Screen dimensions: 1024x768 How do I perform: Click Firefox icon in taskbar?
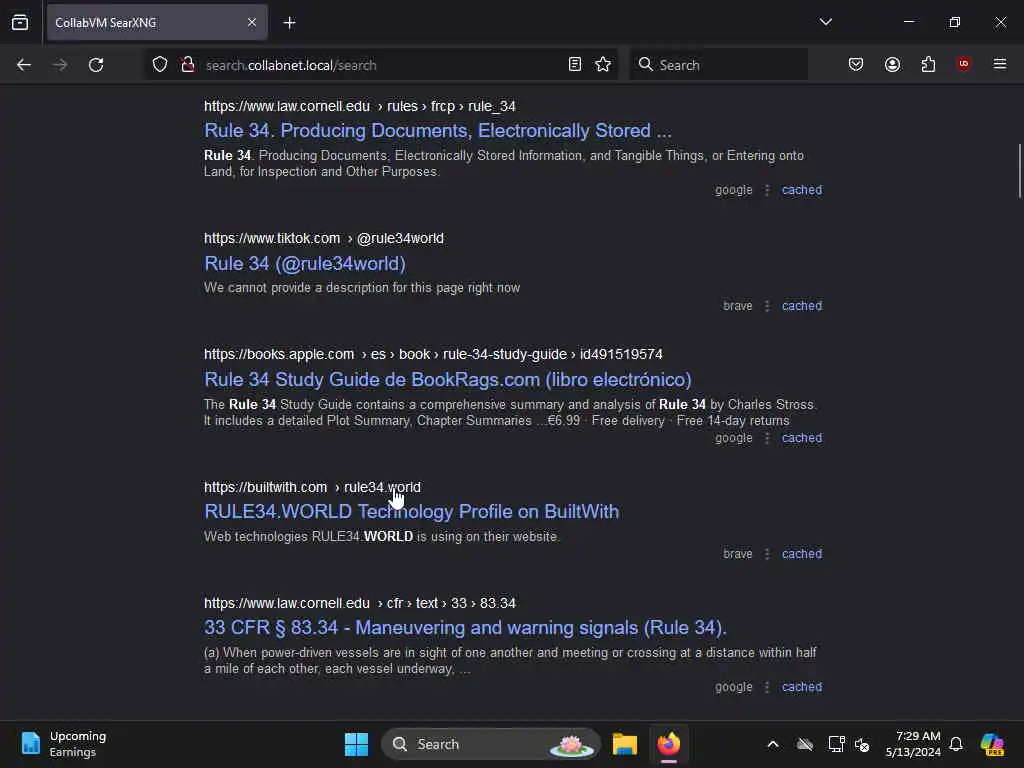point(669,744)
